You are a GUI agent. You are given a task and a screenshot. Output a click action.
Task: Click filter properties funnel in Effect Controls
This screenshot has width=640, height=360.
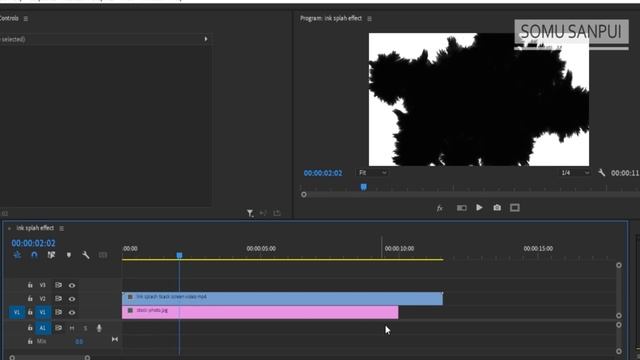click(x=250, y=213)
